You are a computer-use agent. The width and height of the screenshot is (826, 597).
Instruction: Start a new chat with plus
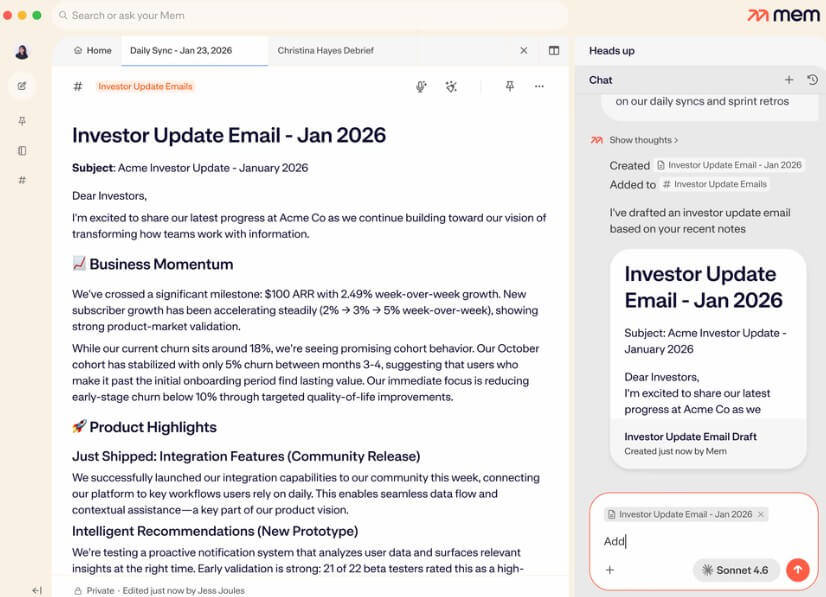(789, 80)
